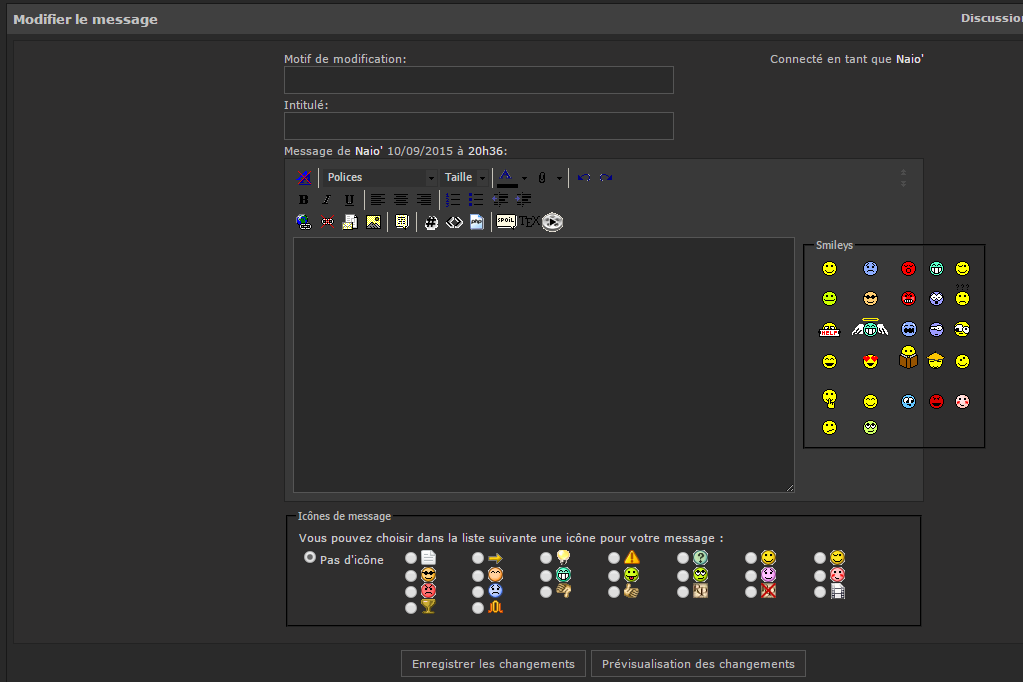The image size is (1023, 682).
Task: Center align the text
Action: click(x=401, y=200)
